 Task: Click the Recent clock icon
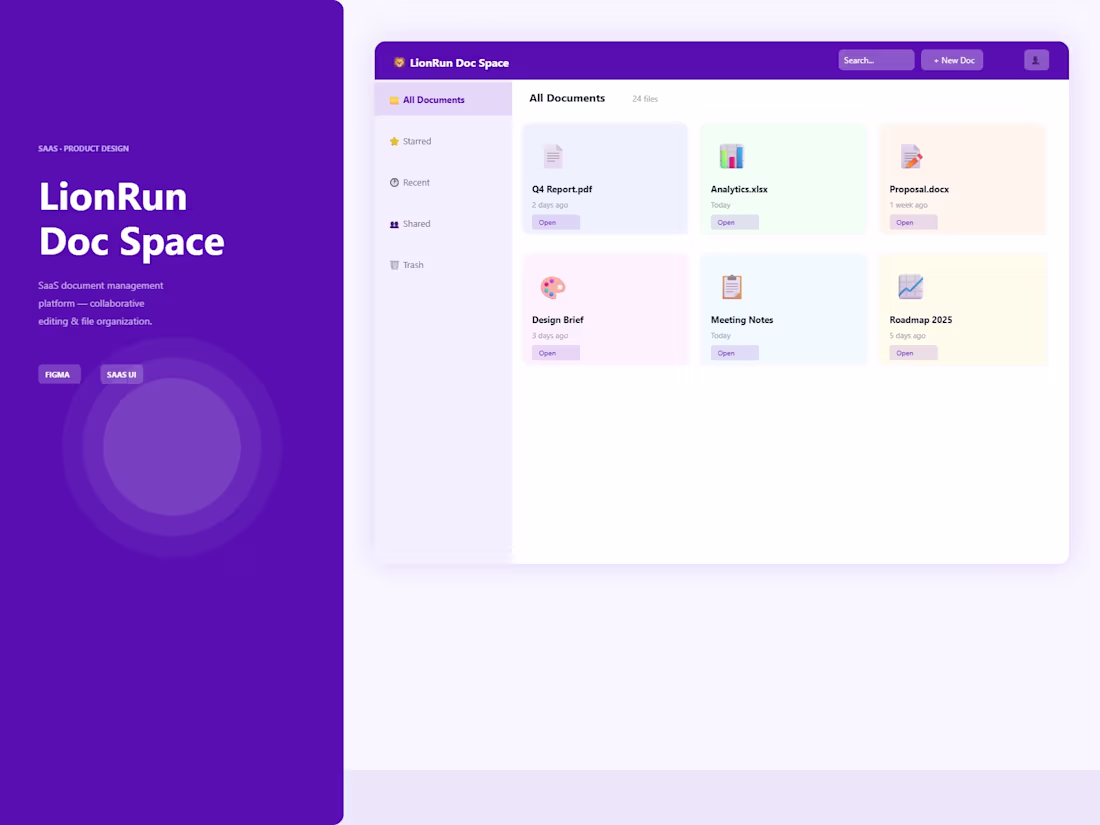coord(393,182)
